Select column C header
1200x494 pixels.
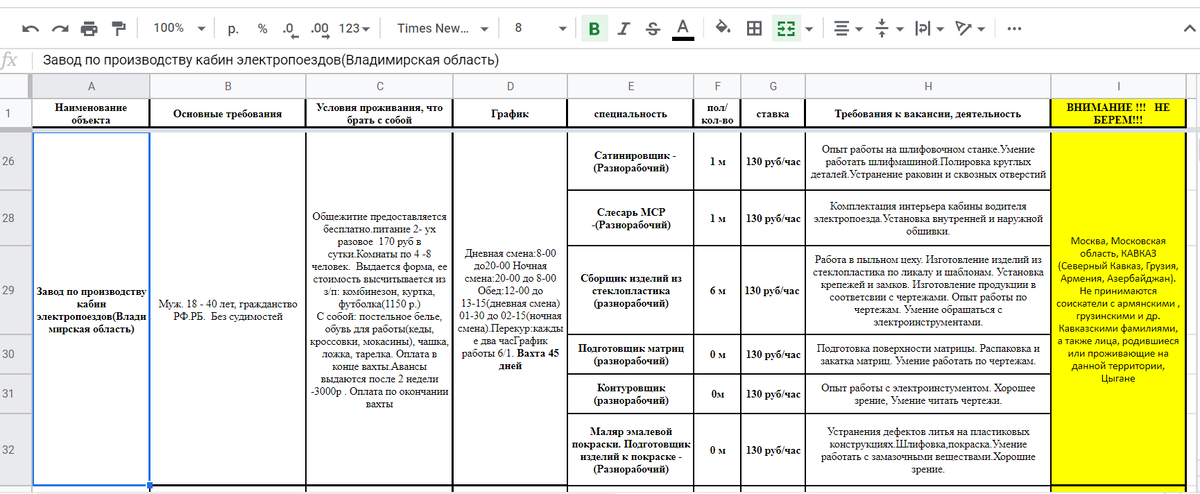tap(379, 86)
